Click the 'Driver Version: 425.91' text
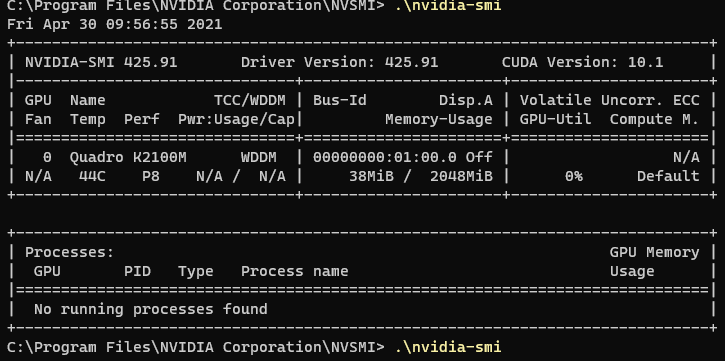725x361 pixels. (x=339, y=62)
